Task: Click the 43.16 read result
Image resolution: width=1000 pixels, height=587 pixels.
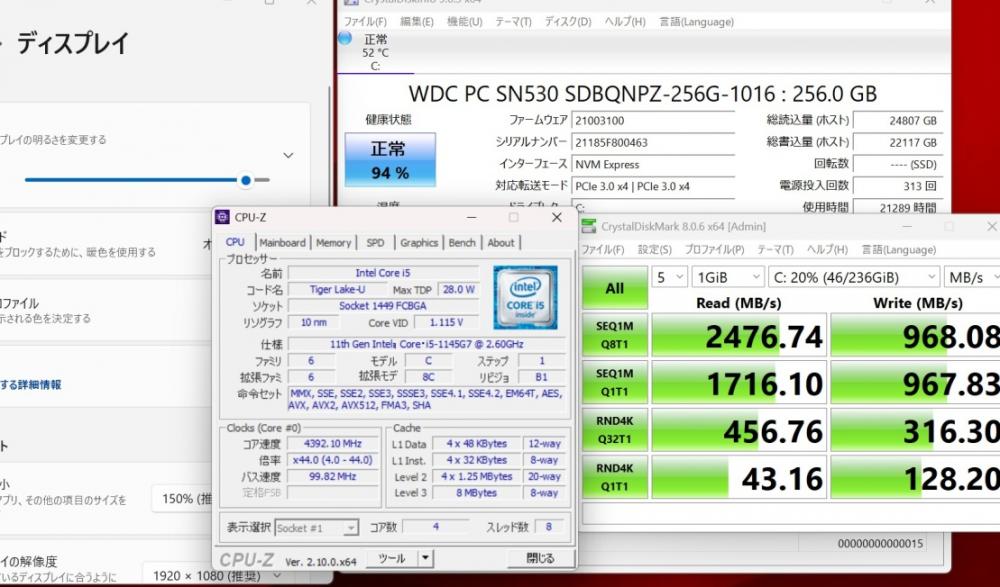Action: [739, 477]
